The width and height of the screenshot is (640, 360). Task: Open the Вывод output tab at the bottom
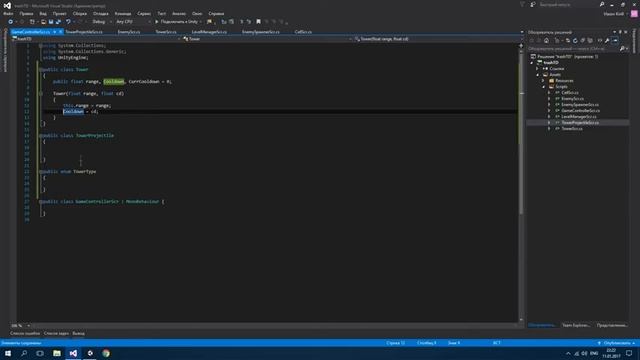point(78,333)
